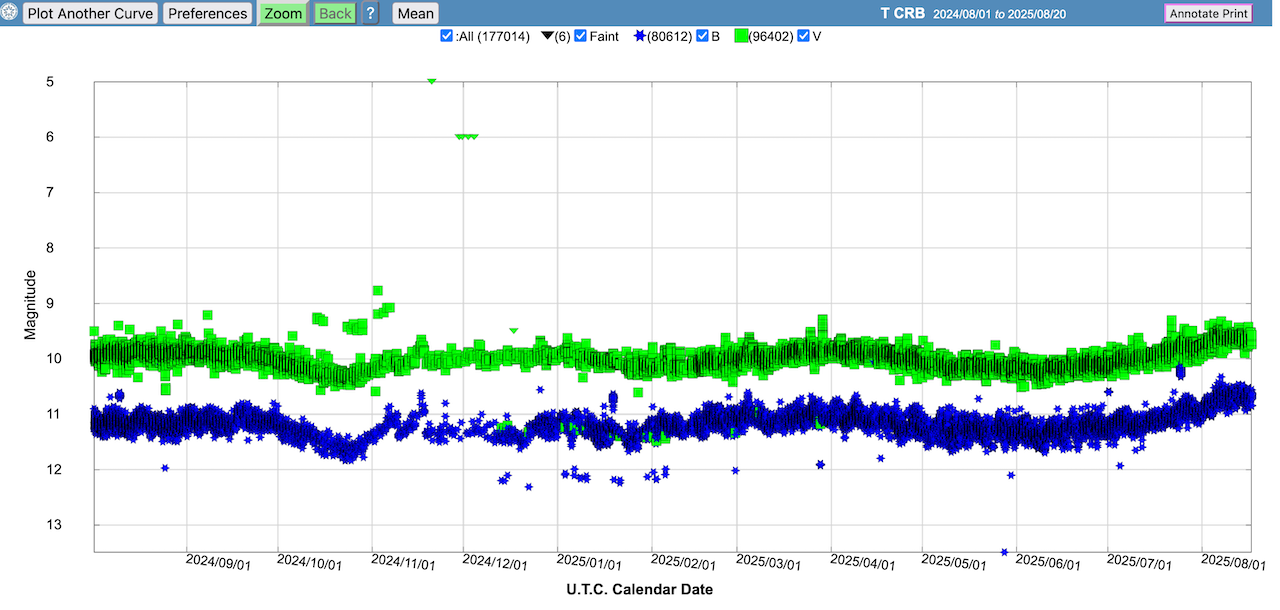Screen dimensions: 1280x610
Task: Click the AAVSO logo icon in the toolbar
Action: pos(10,13)
